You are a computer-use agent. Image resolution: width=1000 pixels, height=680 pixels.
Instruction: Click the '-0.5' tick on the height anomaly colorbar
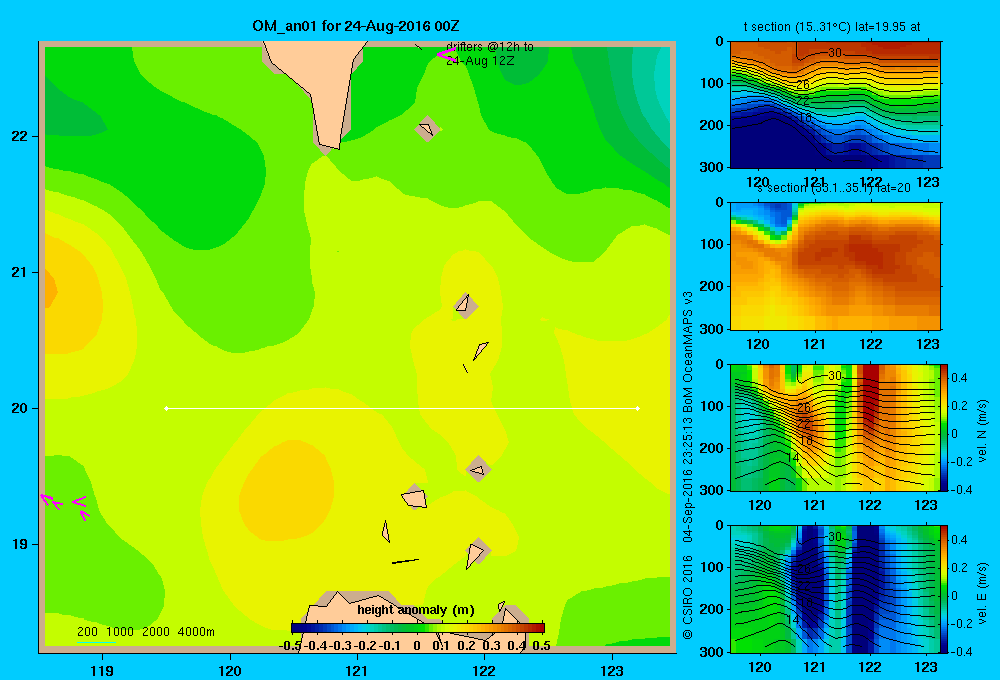[x=290, y=646]
